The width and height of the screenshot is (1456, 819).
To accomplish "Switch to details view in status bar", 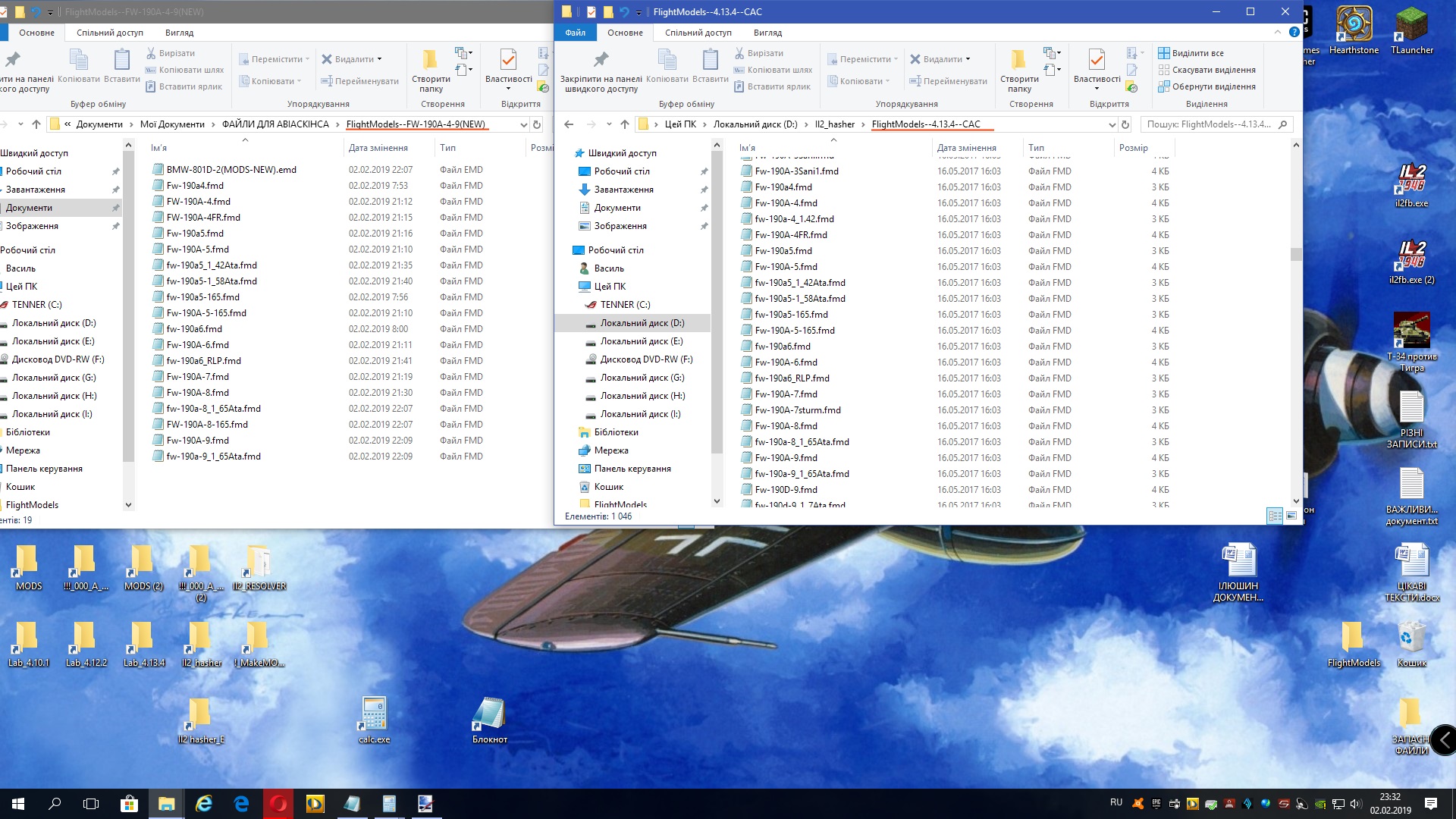I will pyautogui.click(x=1275, y=516).
